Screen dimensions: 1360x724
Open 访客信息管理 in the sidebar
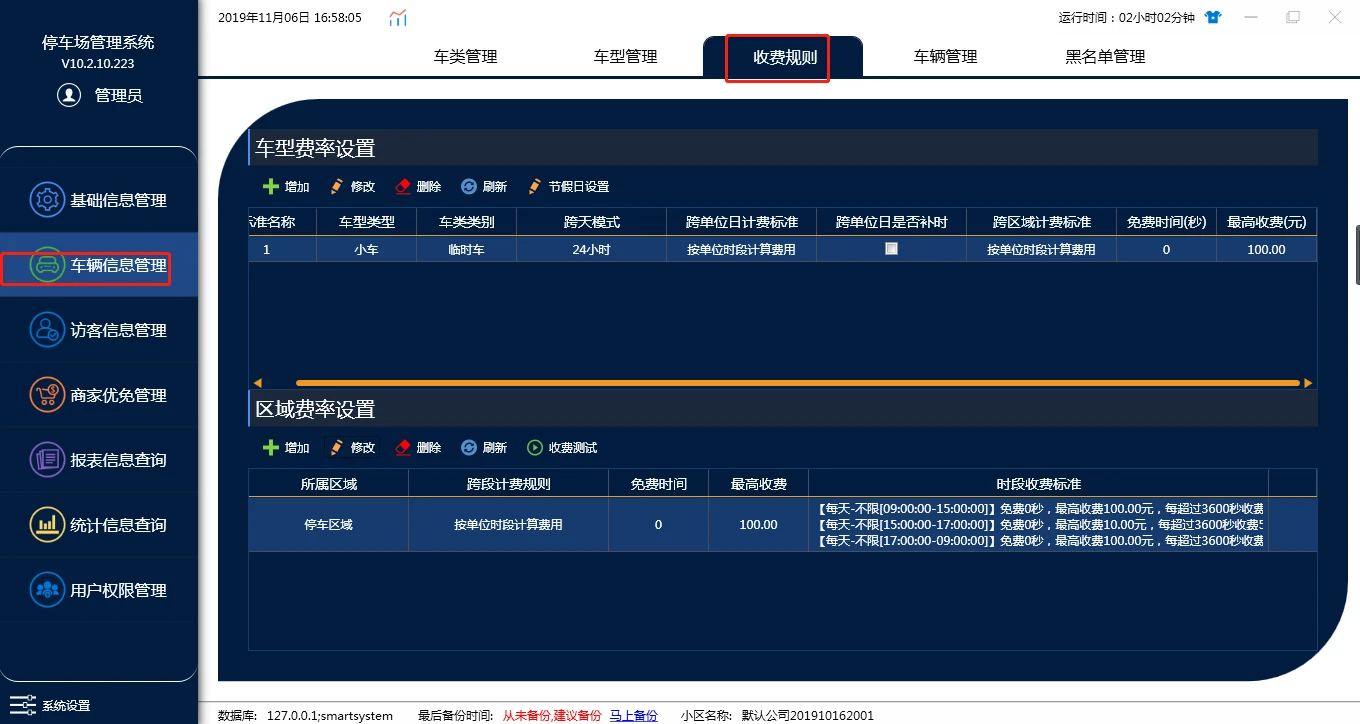pyautogui.click(x=98, y=330)
